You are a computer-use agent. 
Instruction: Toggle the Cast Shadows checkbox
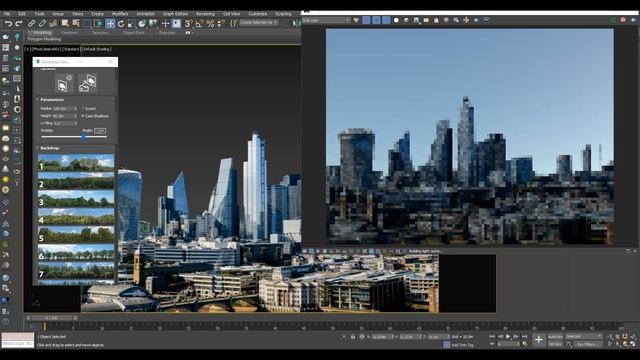click(82, 116)
